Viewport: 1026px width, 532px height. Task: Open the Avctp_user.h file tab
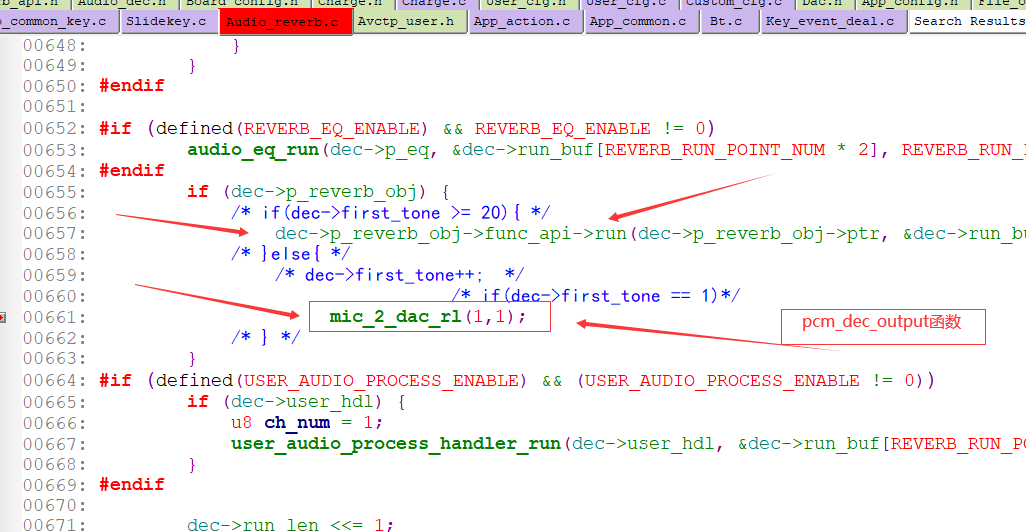tap(406, 22)
